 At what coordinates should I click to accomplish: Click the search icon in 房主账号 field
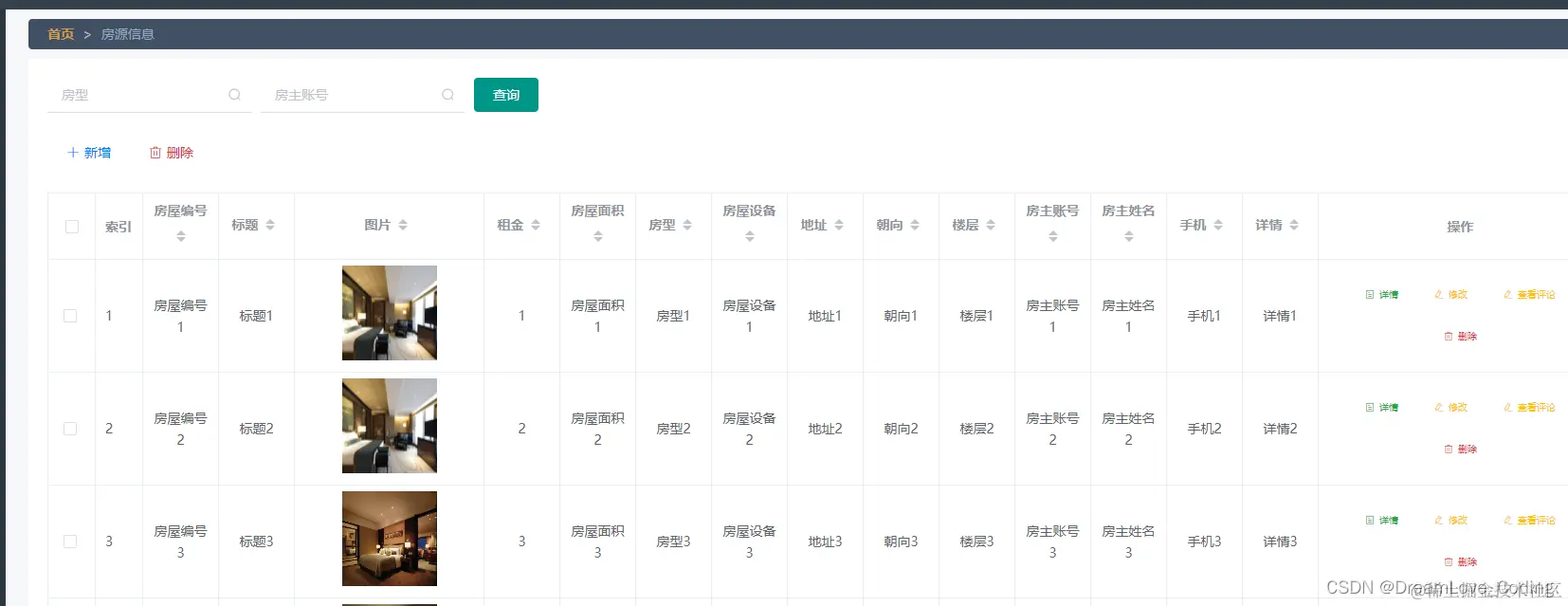pyautogui.click(x=447, y=95)
